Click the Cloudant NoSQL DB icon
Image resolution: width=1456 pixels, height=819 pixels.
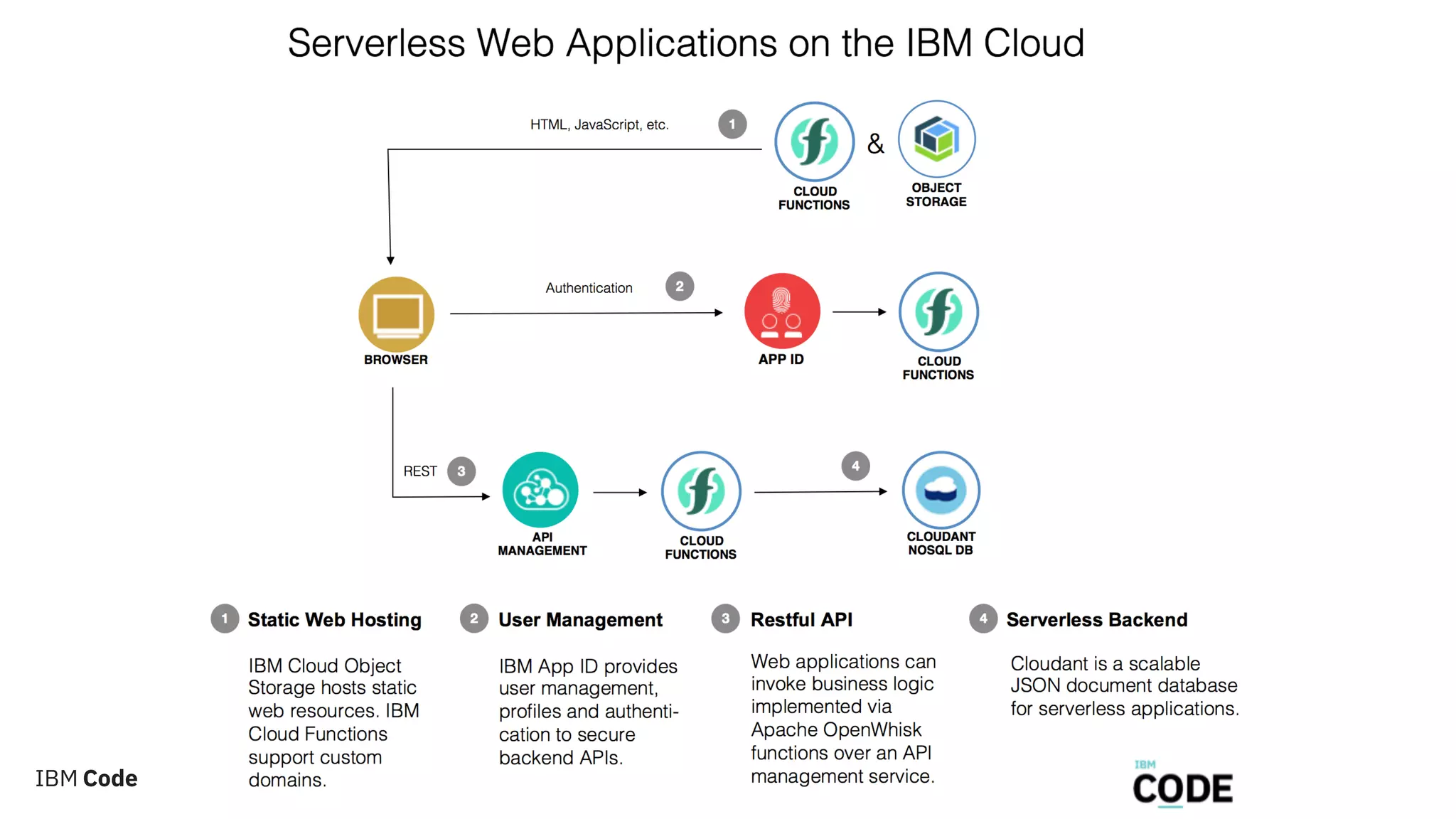click(x=941, y=490)
